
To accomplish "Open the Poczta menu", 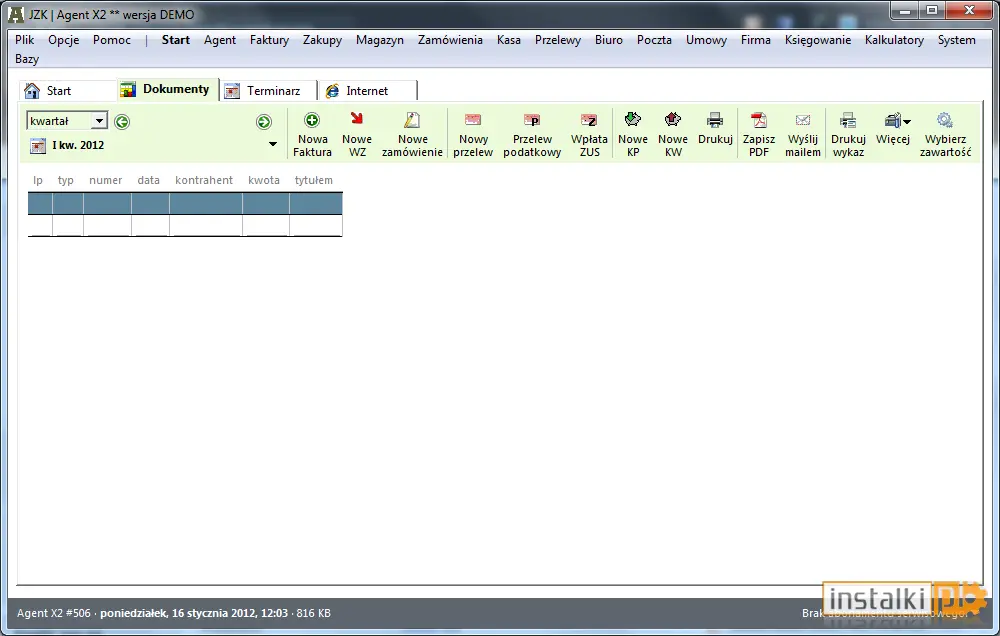I will coord(654,40).
